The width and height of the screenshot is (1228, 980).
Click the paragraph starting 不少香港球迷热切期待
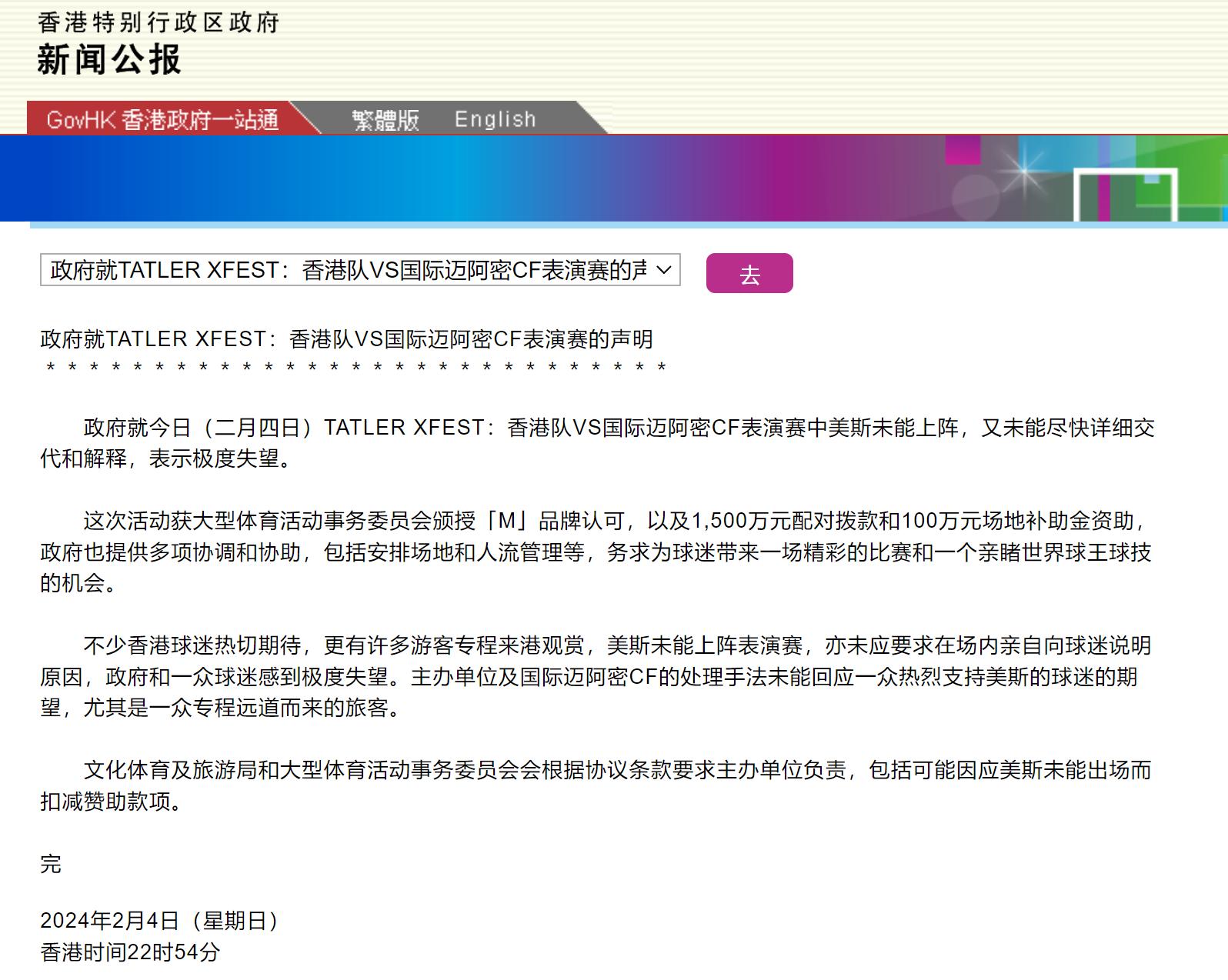tap(597, 676)
